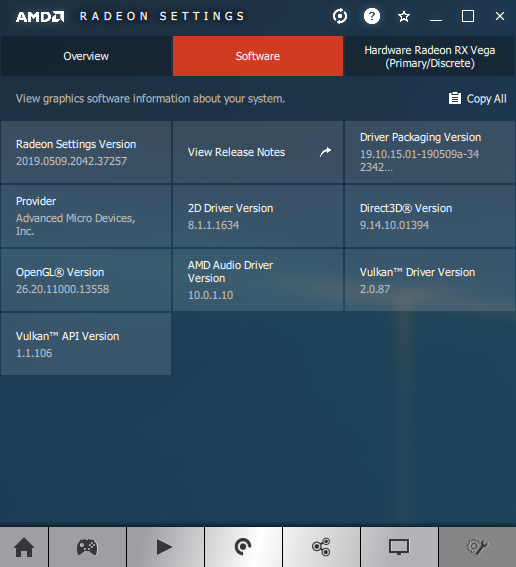The width and height of the screenshot is (516, 567).
Task: Click the Copy All button
Action: click(477, 98)
